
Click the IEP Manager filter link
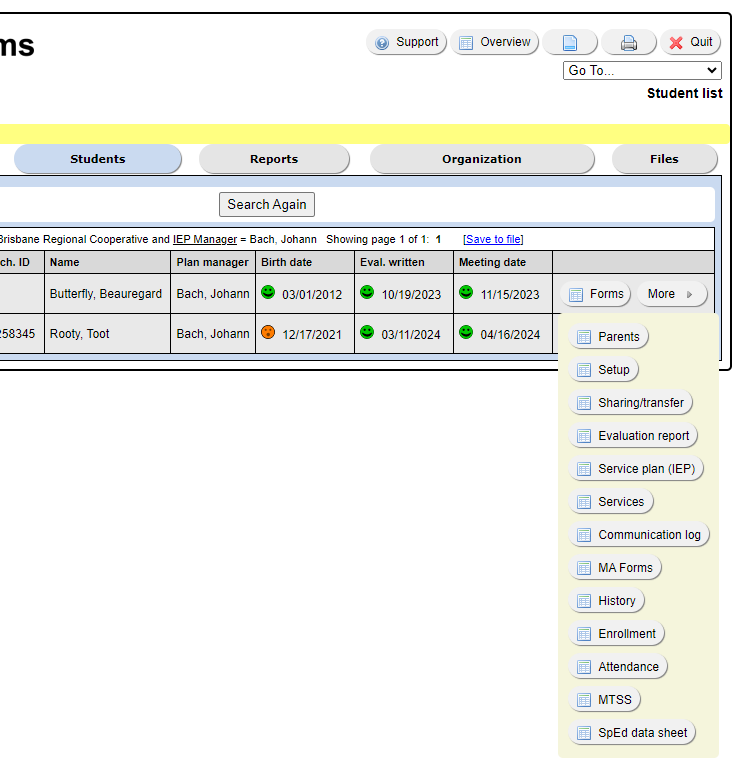click(205, 239)
